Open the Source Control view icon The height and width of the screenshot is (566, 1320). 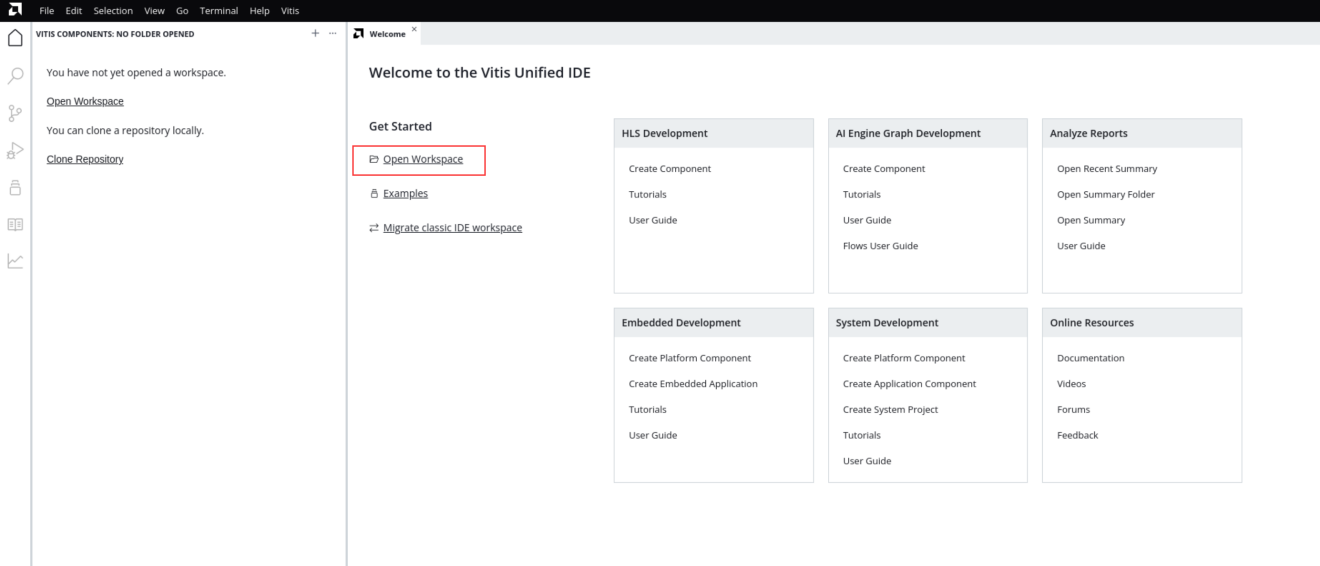point(15,113)
